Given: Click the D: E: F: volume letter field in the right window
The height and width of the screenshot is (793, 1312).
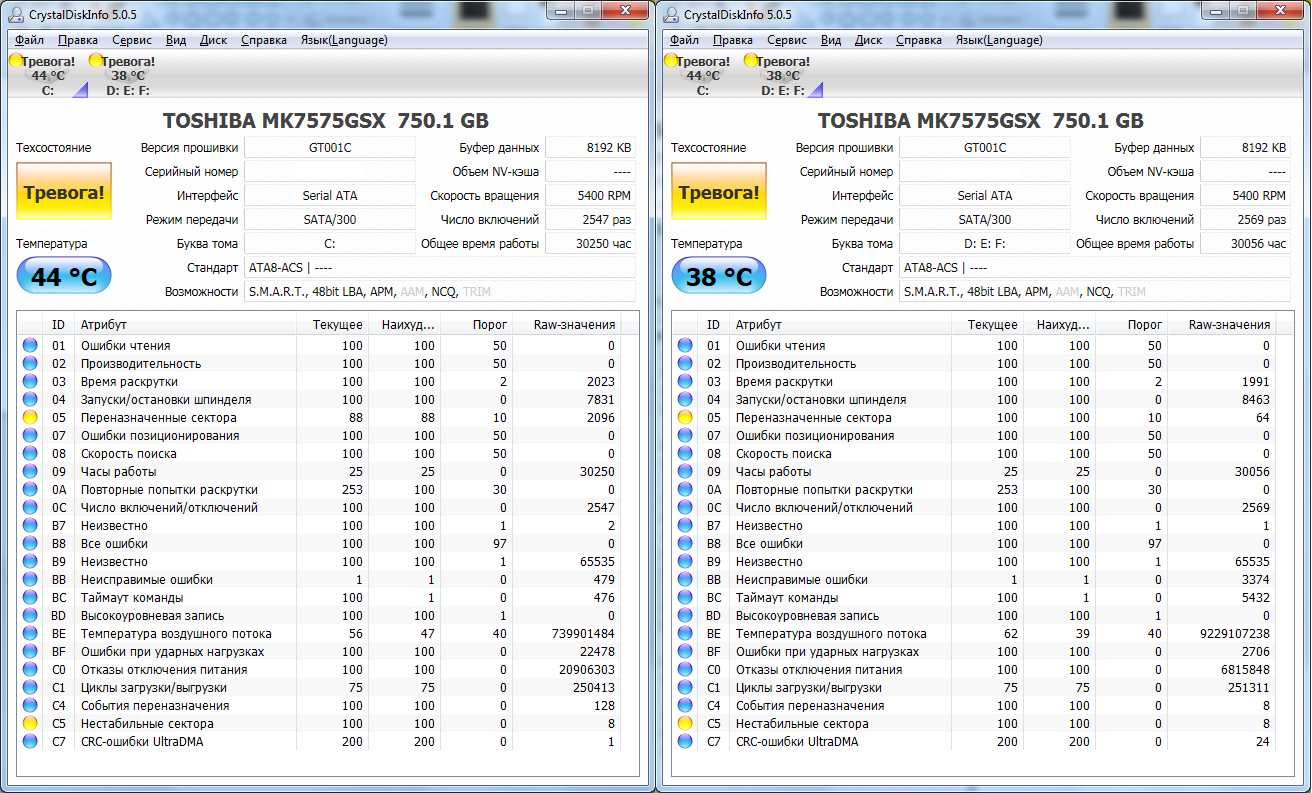Looking at the screenshot, I should point(985,244).
